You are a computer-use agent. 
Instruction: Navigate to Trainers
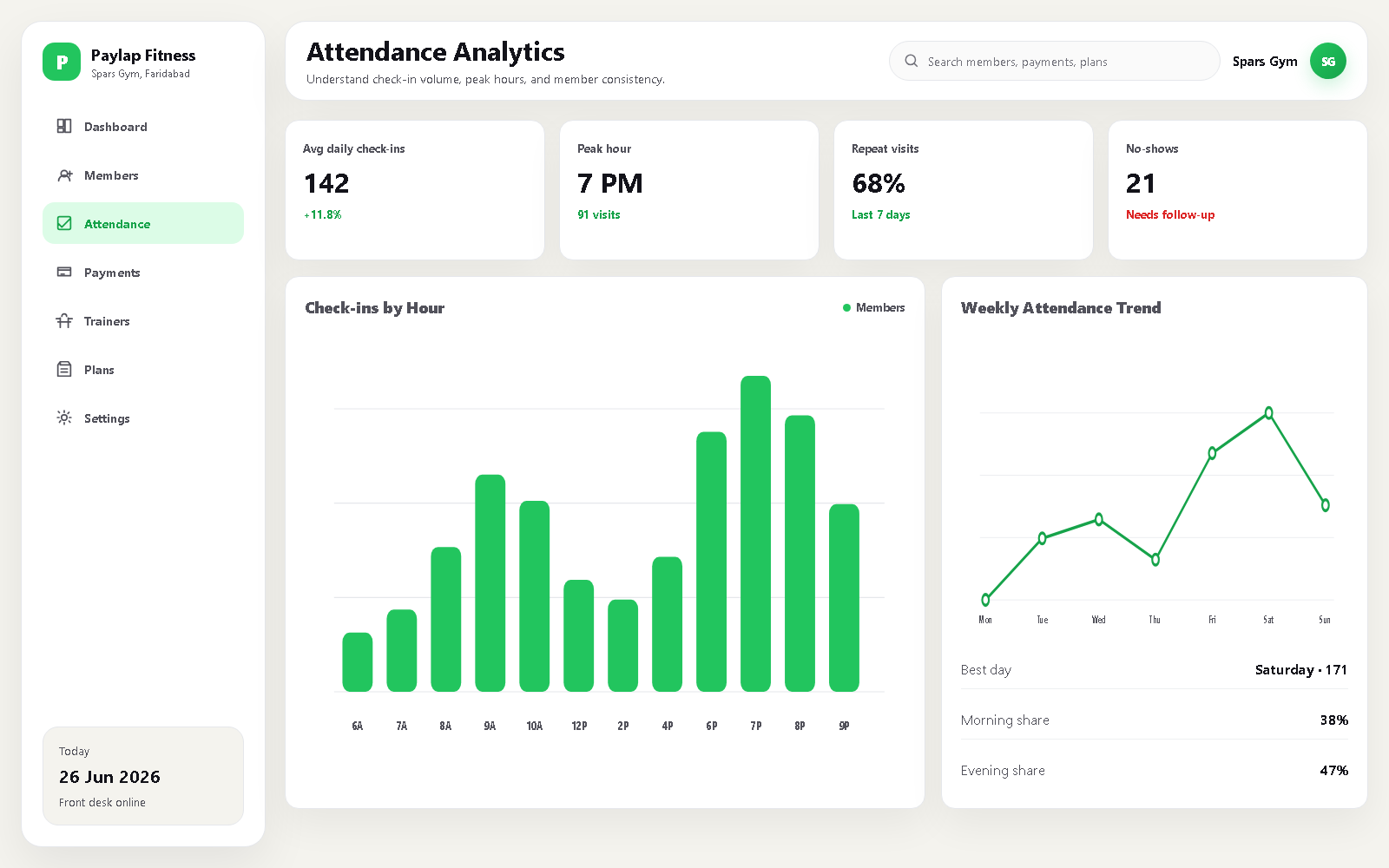click(143, 320)
